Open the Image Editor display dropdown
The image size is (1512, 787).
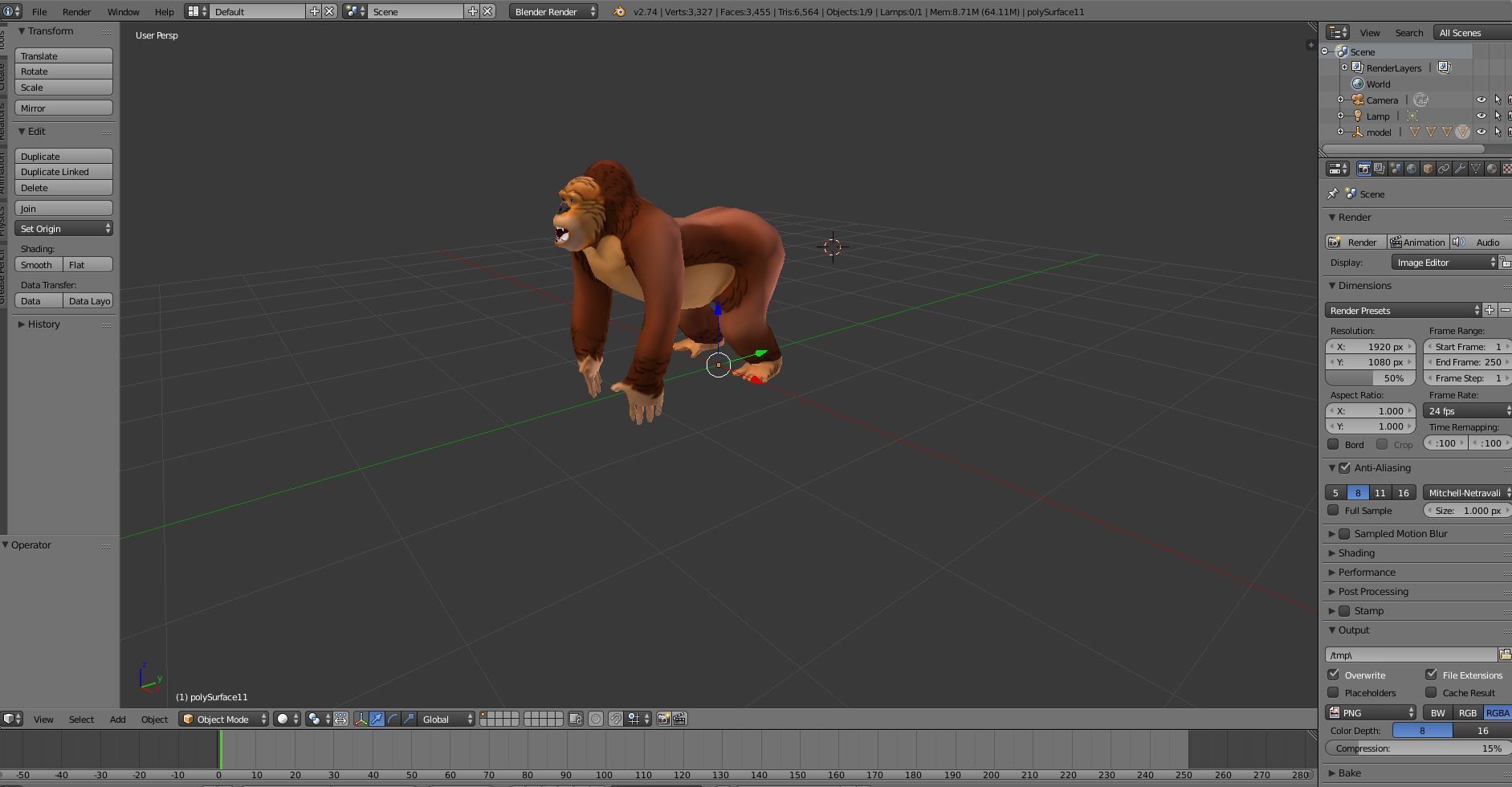(x=1445, y=262)
